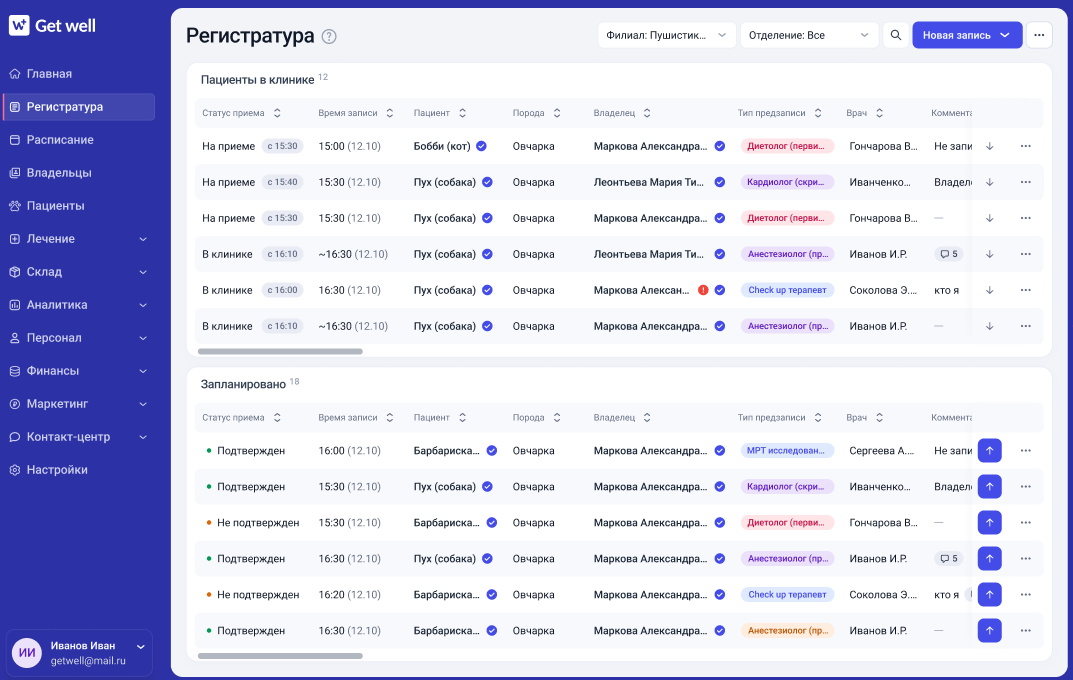Screen dimensions: 1073x680
Task: Click up arrow for 16:20 planned appointment
Action: click(x=990, y=594)
